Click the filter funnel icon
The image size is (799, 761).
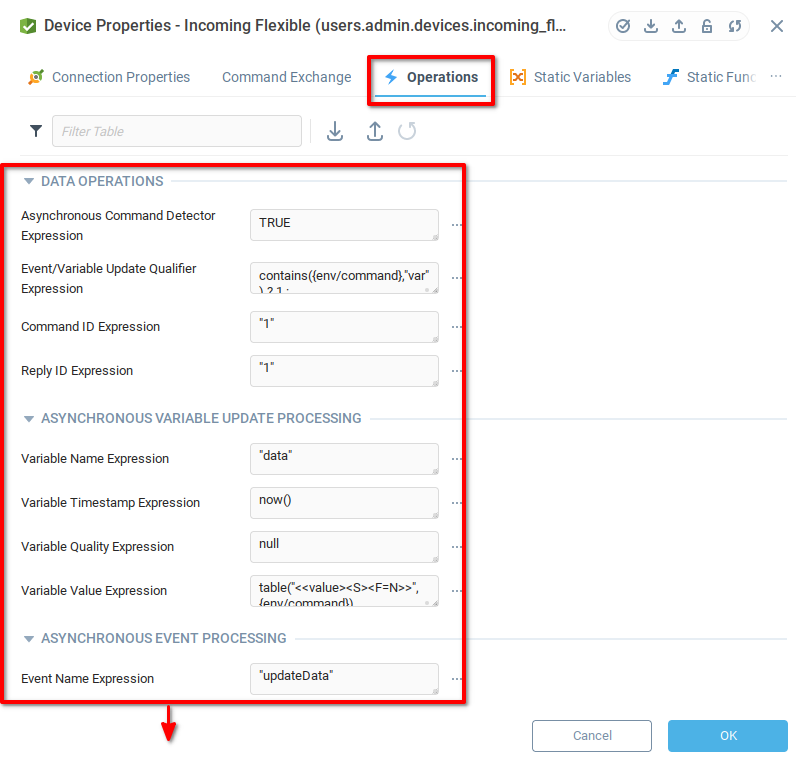click(x=36, y=131)
